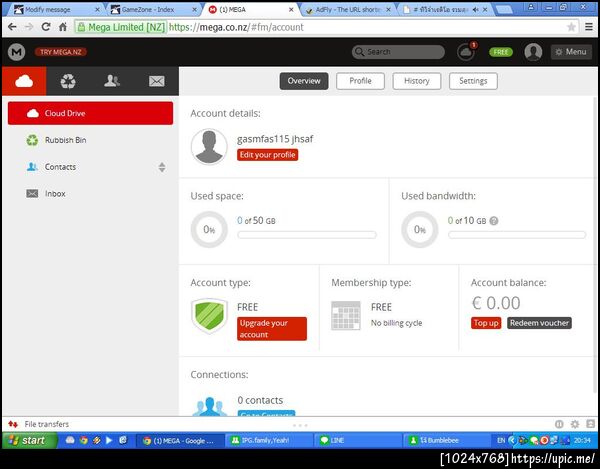Go back with browser back arrow
This screenshot has height=469, width=600.
coord(12,27)
